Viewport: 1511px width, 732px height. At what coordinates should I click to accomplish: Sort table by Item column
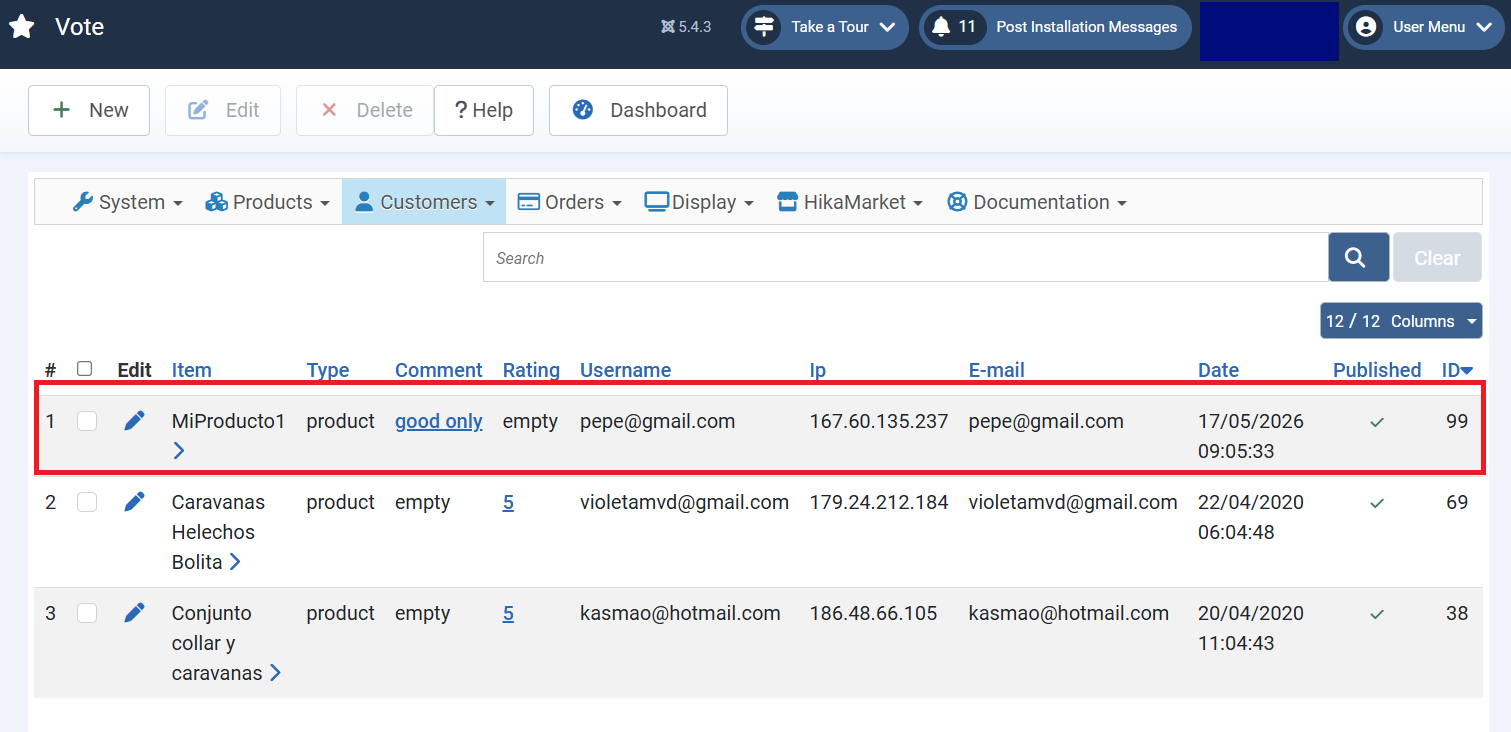tap(191, 370)
